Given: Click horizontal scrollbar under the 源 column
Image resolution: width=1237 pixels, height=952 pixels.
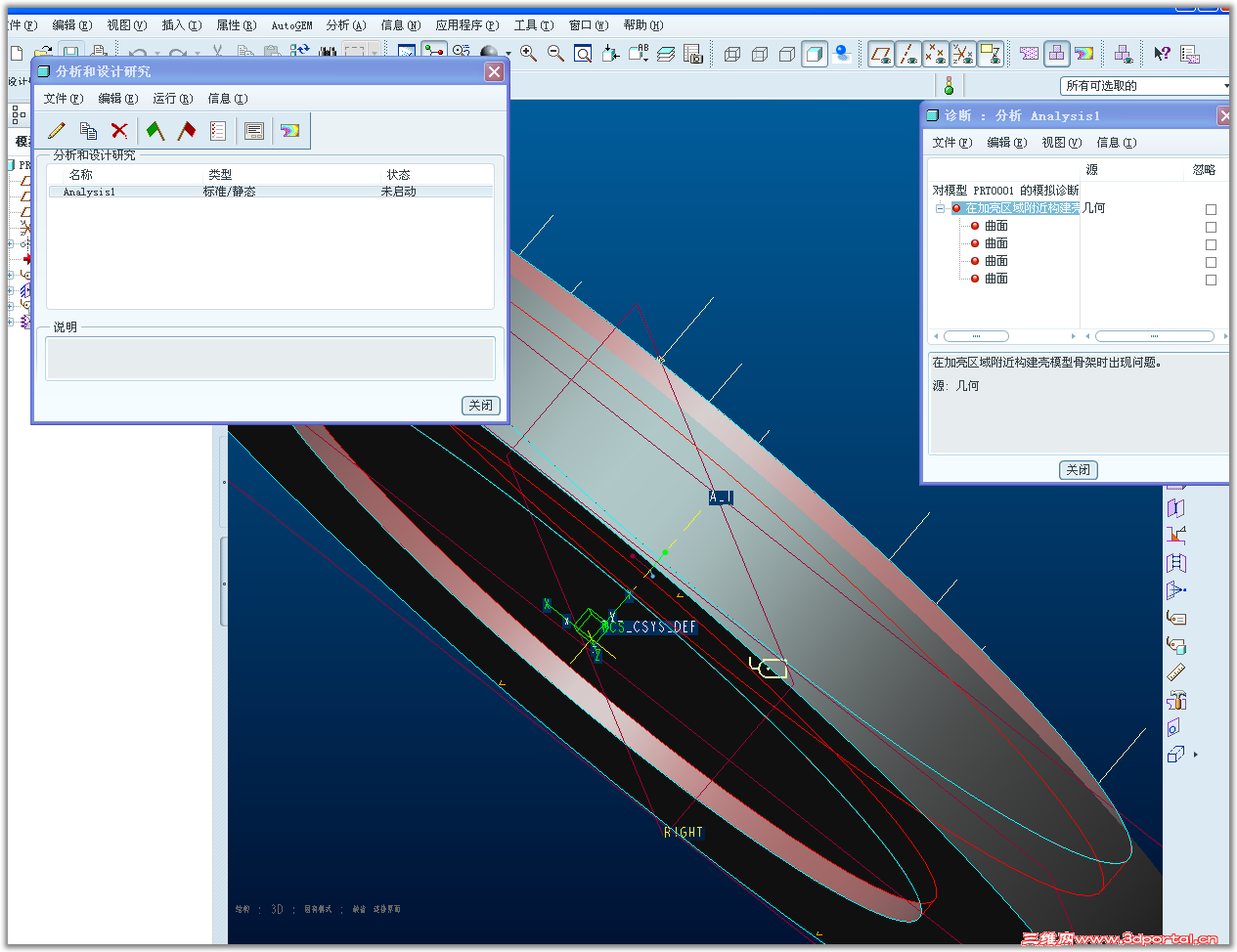Looking at the screenshot, I should point(1156,336).
